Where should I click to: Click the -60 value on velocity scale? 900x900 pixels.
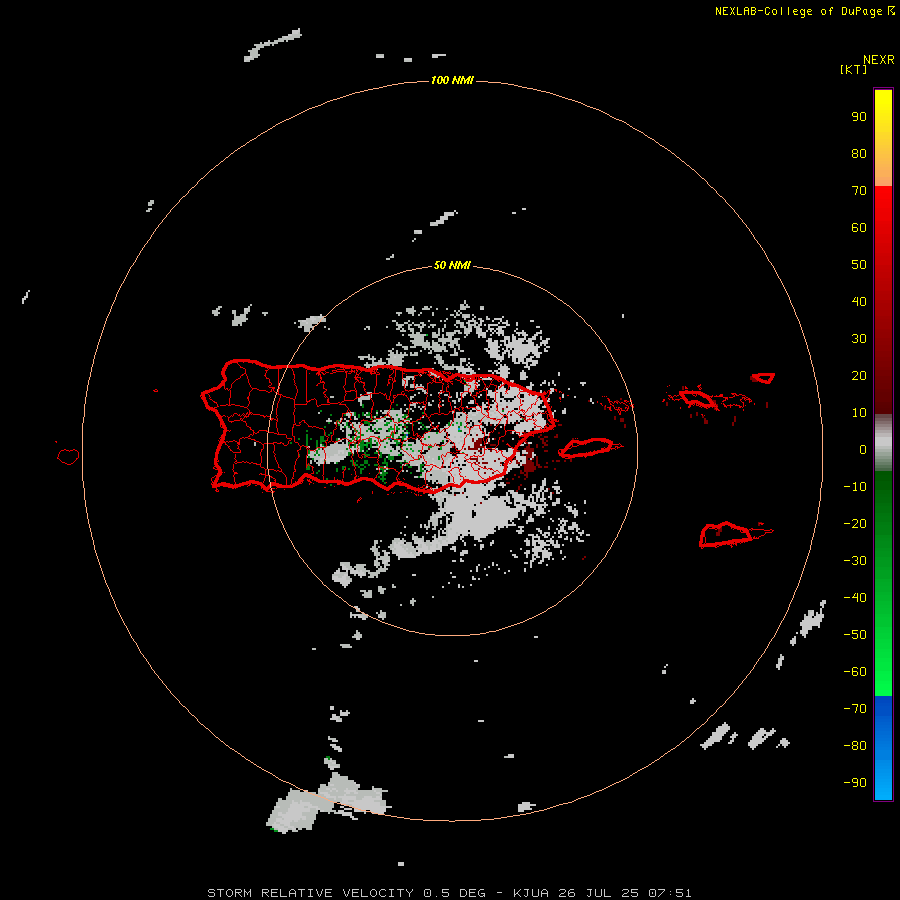click(x=855, y=672)
